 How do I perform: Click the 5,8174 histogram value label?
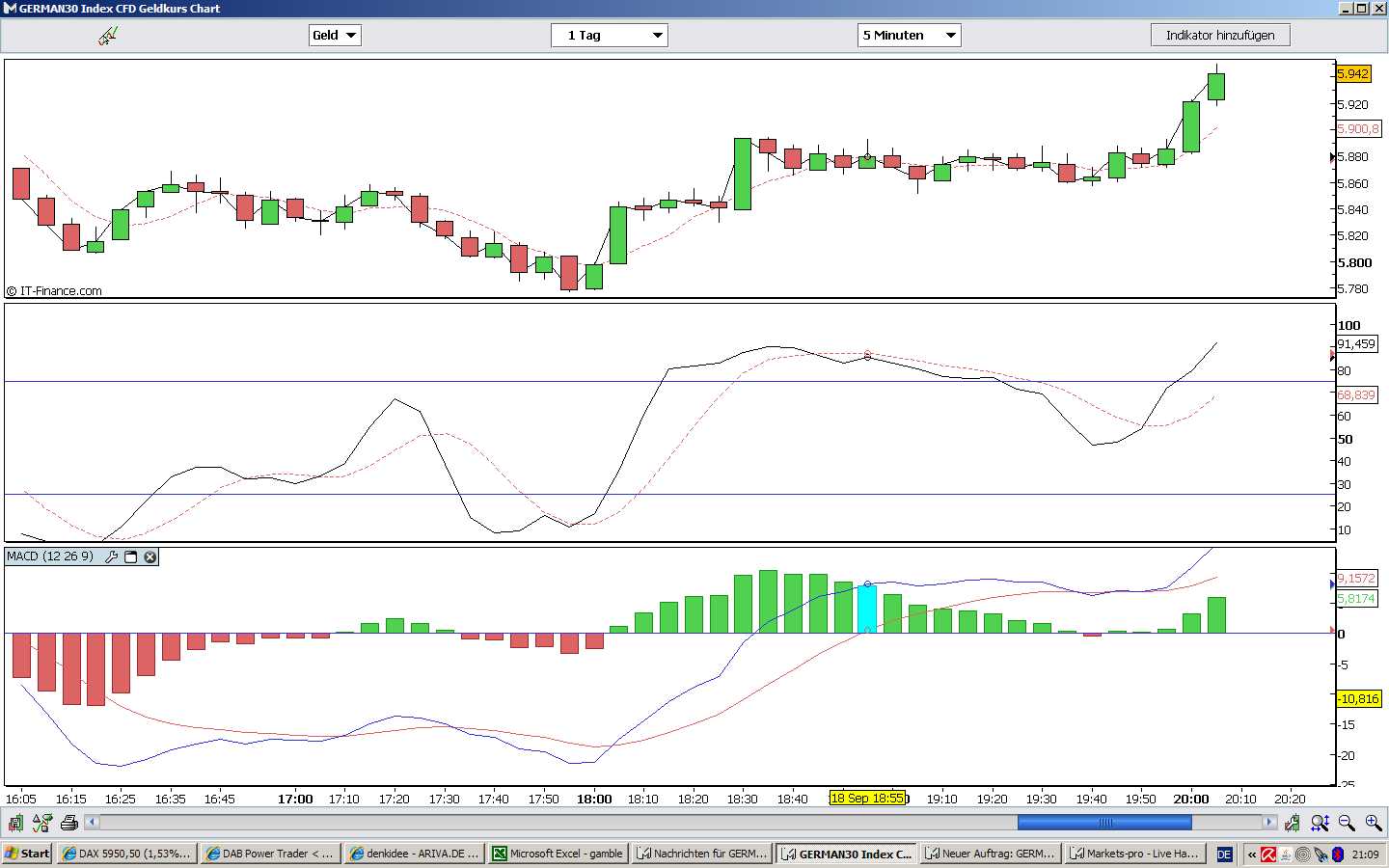click(x=1356, y=599)
